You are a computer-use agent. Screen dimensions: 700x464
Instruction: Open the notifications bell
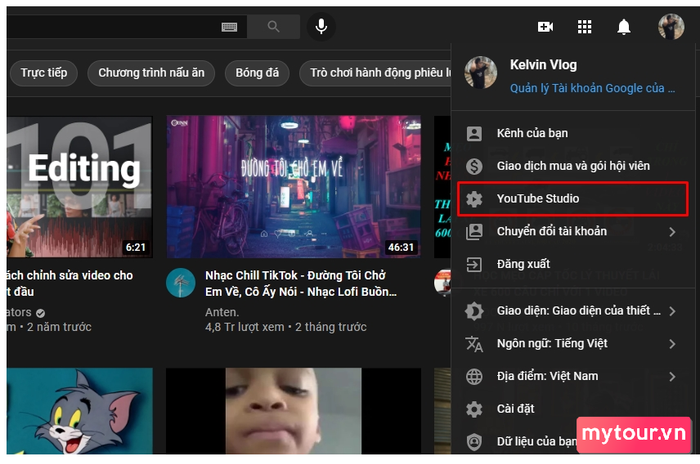click(x=624, y=27)
